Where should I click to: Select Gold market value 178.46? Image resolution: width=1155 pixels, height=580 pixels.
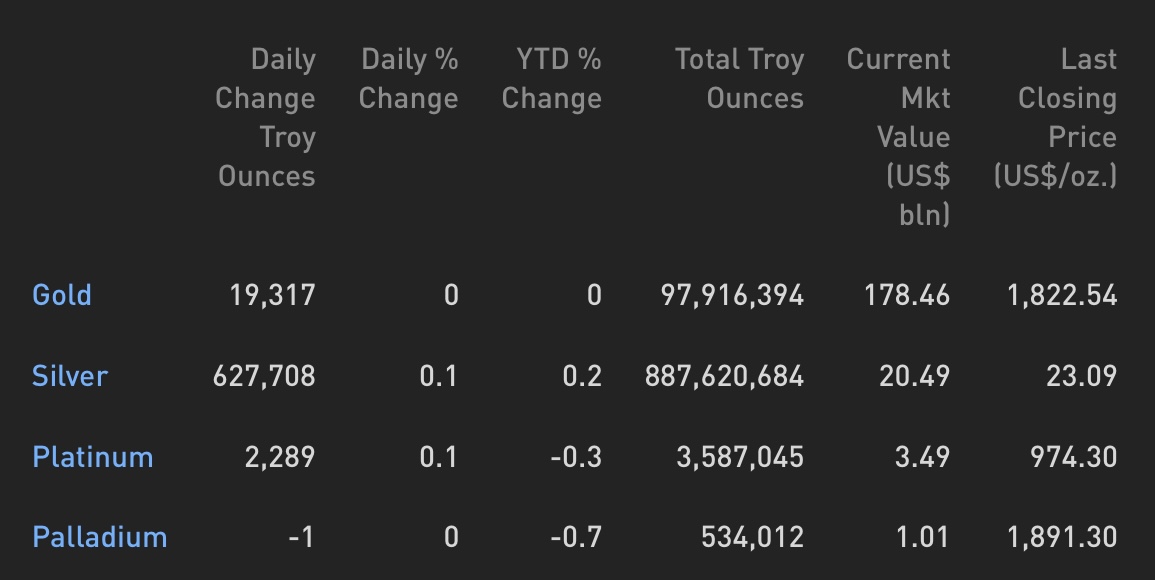[x=907, y=296]
